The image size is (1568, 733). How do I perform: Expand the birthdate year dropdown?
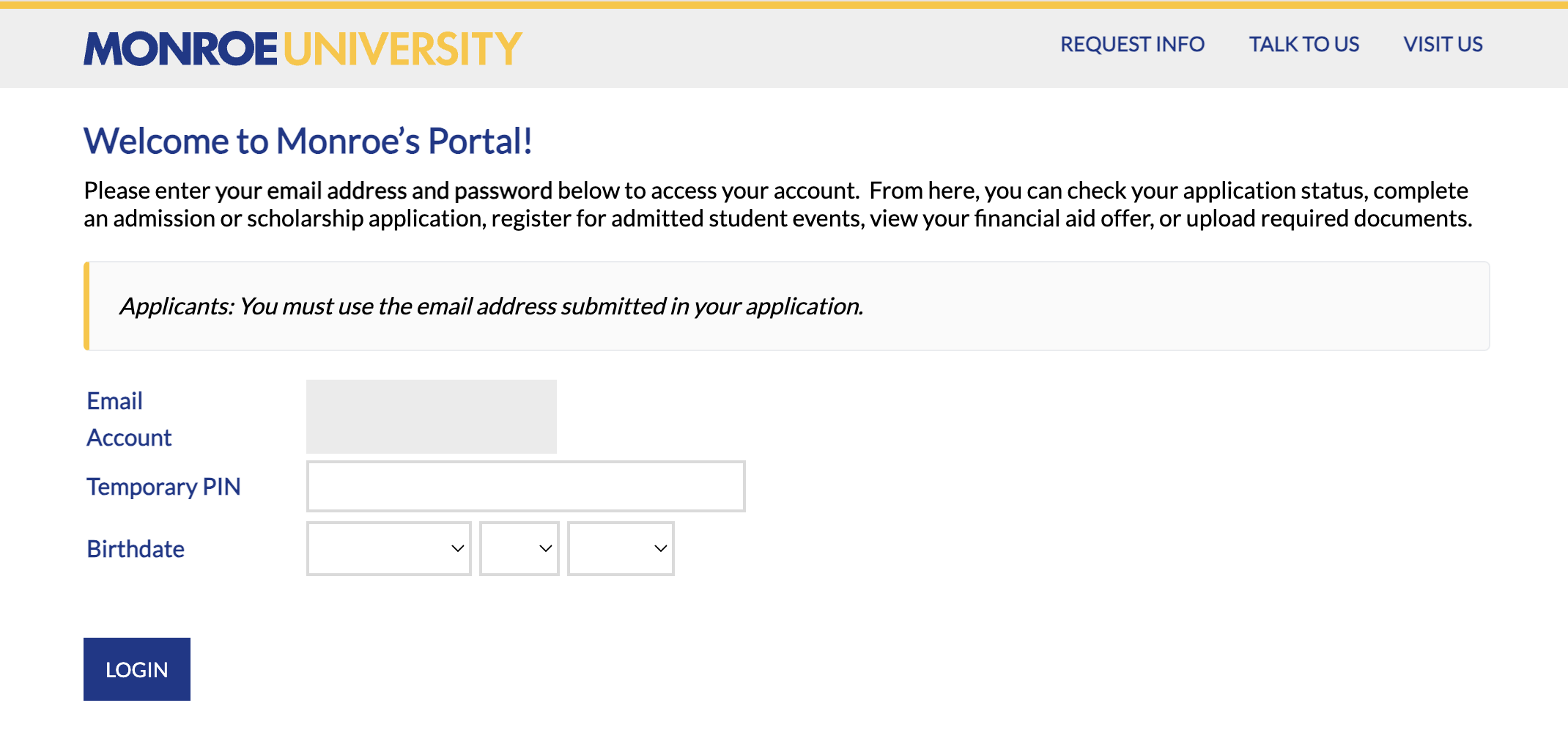(621, 548)
